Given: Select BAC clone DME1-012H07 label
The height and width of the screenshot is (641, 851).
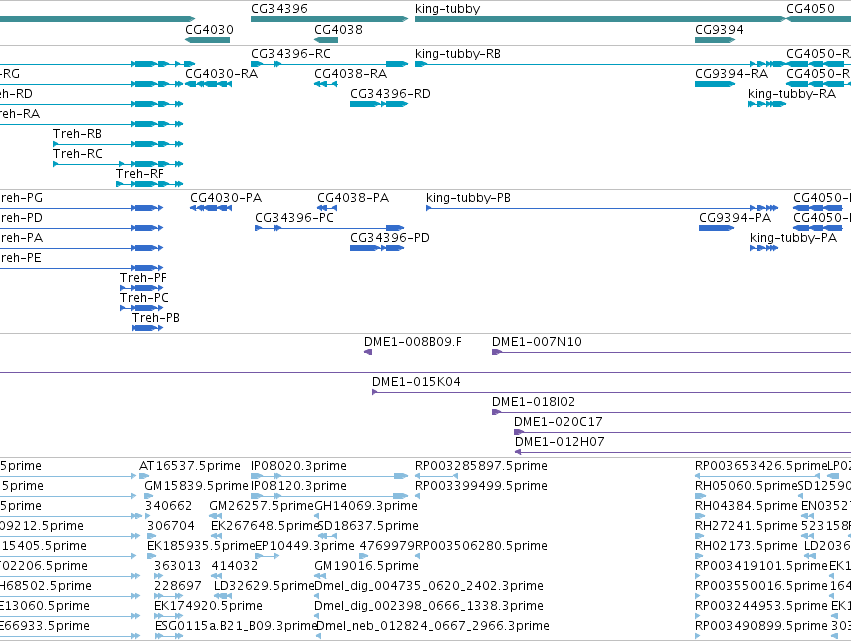Looking at the screenshot, I should tap(560, 442).
